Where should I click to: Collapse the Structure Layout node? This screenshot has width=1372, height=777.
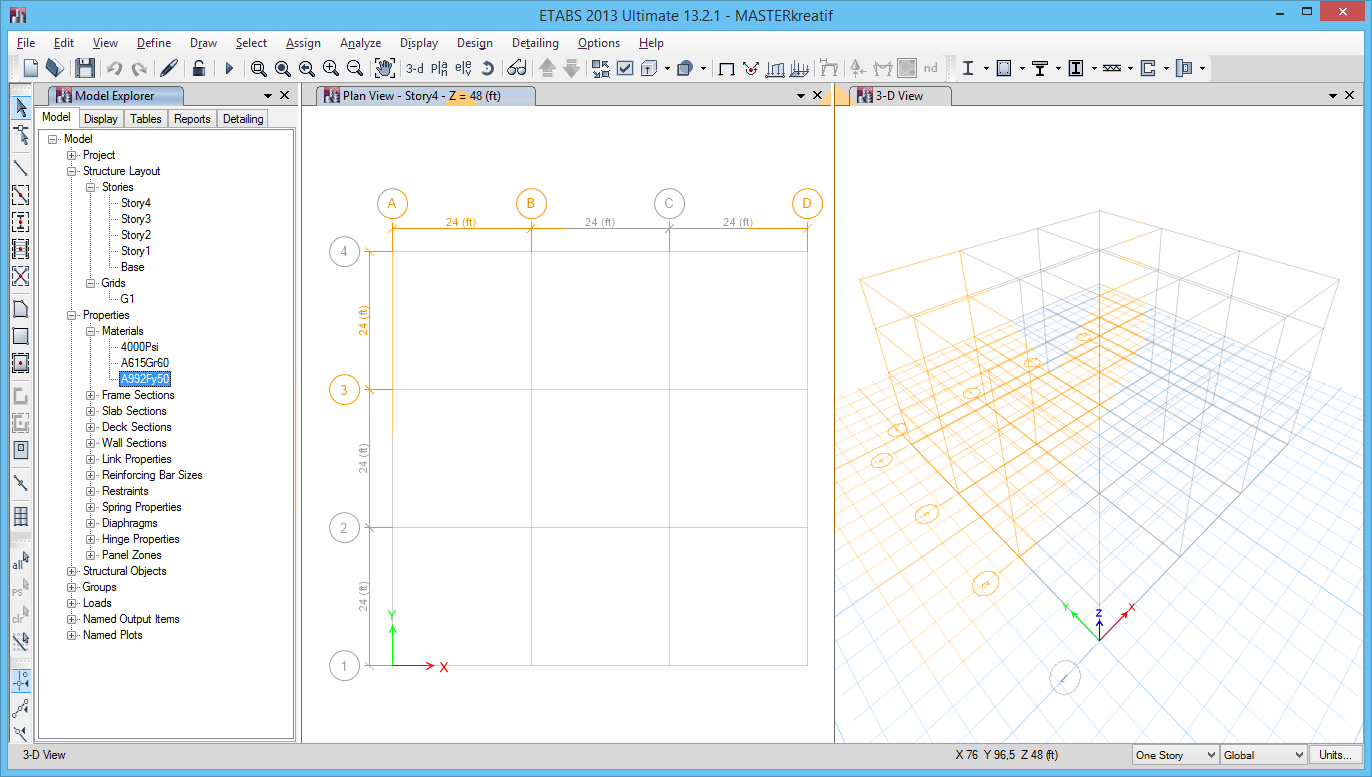click(x=72, y=171)
